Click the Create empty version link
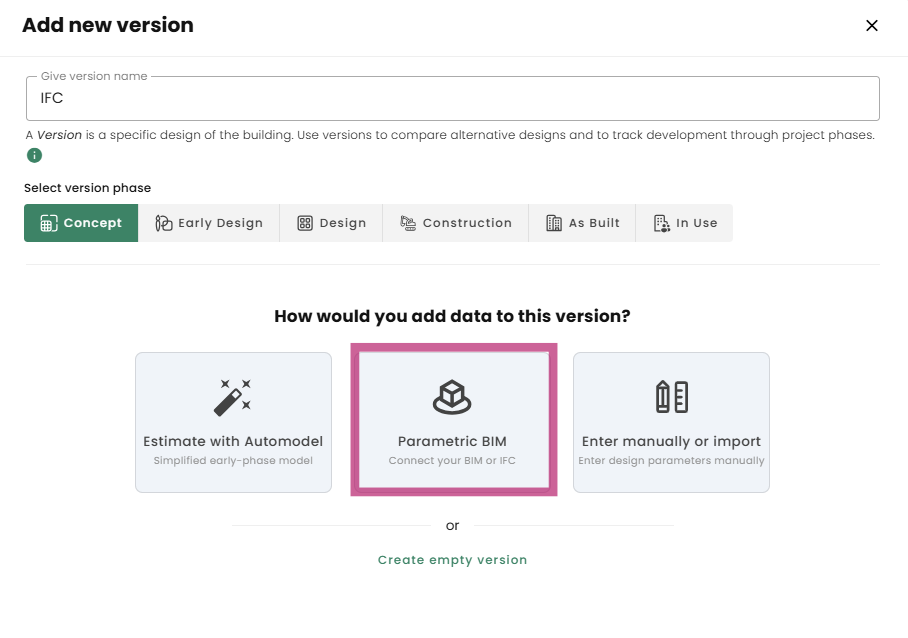The height and width of the screenshot is (638, 908). tap(452, 560)
